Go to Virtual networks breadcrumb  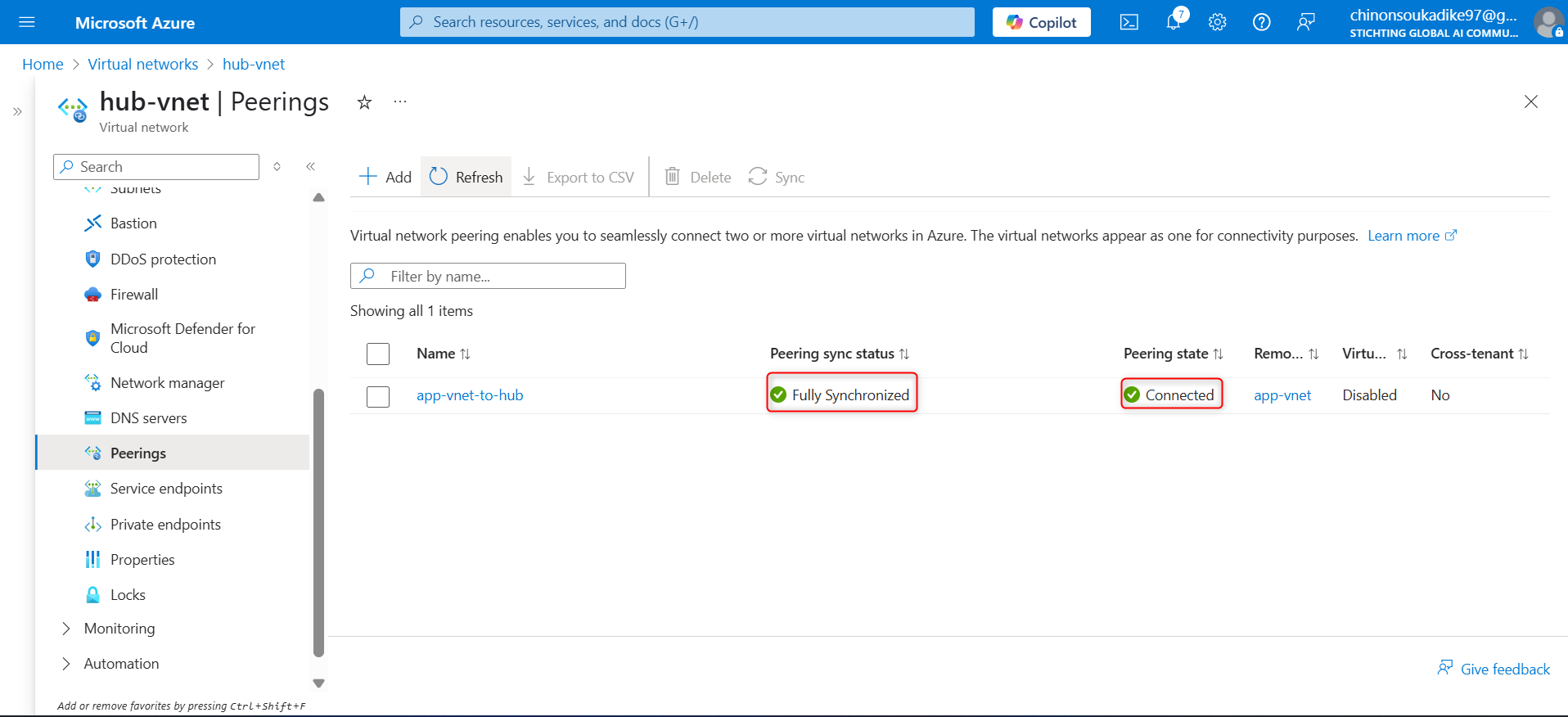(143, 64)
